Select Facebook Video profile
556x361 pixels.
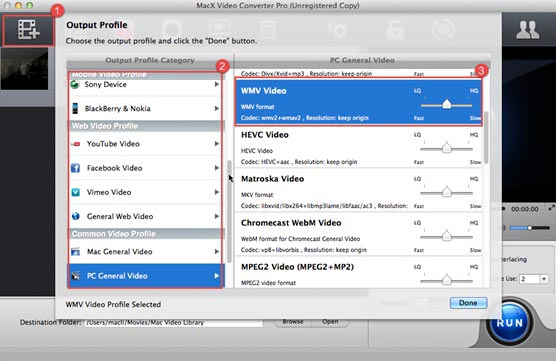click(145, 168)
